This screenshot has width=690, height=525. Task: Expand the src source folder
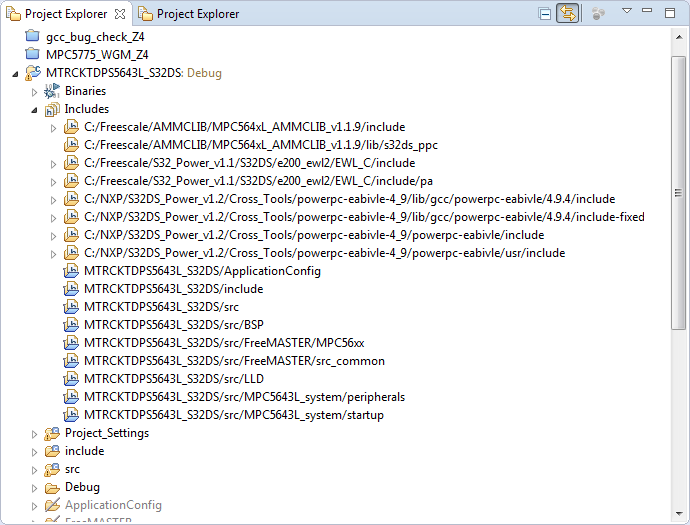point(34,470)
